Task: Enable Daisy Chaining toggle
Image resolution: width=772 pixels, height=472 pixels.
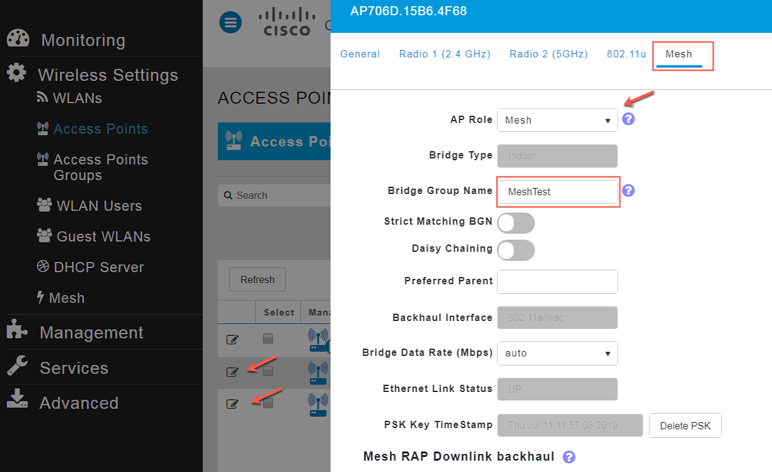Action: pyautogui.click(x=515, y=249)
